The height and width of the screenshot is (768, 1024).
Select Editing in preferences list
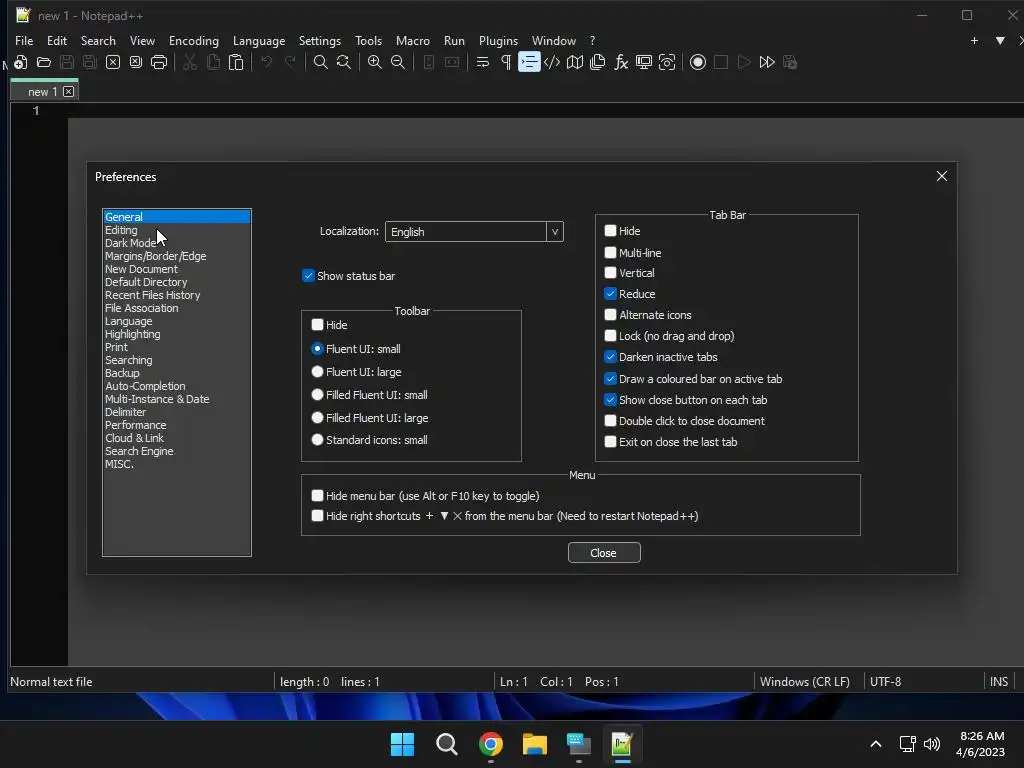121,230
